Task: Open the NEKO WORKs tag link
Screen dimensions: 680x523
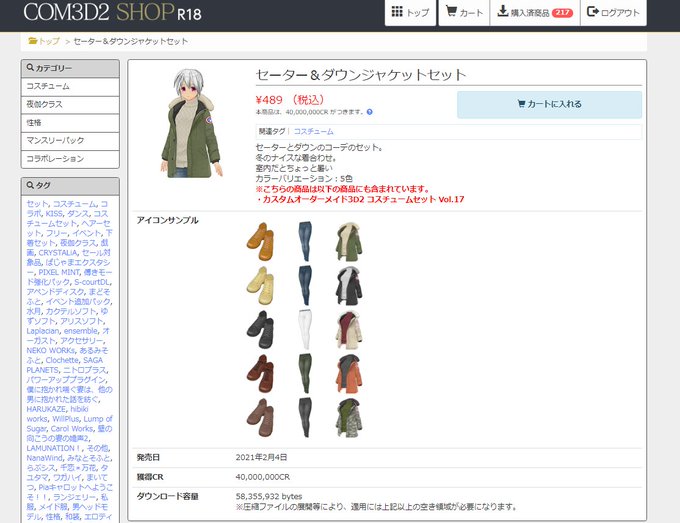Action: (51, 350)
